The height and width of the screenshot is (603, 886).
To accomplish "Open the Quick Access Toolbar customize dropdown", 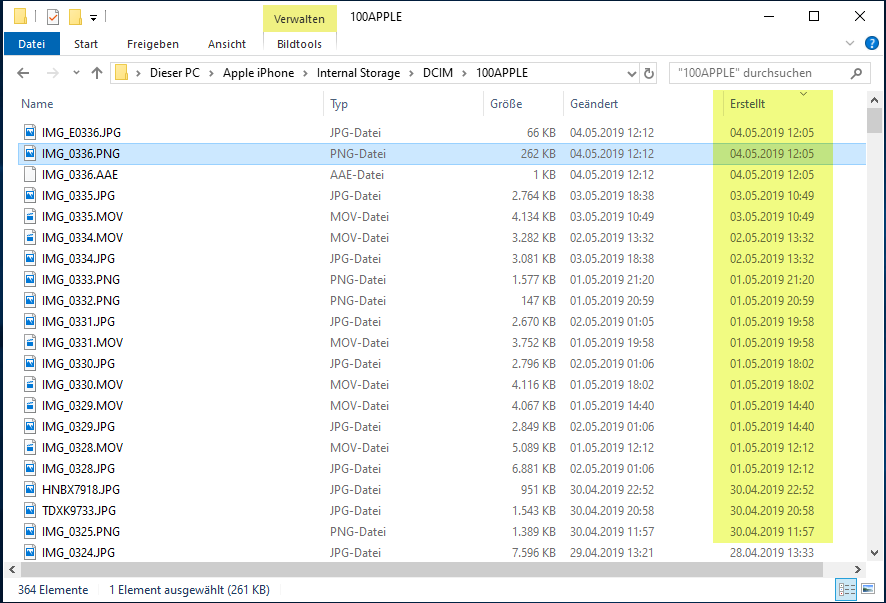I will [93, 17].
